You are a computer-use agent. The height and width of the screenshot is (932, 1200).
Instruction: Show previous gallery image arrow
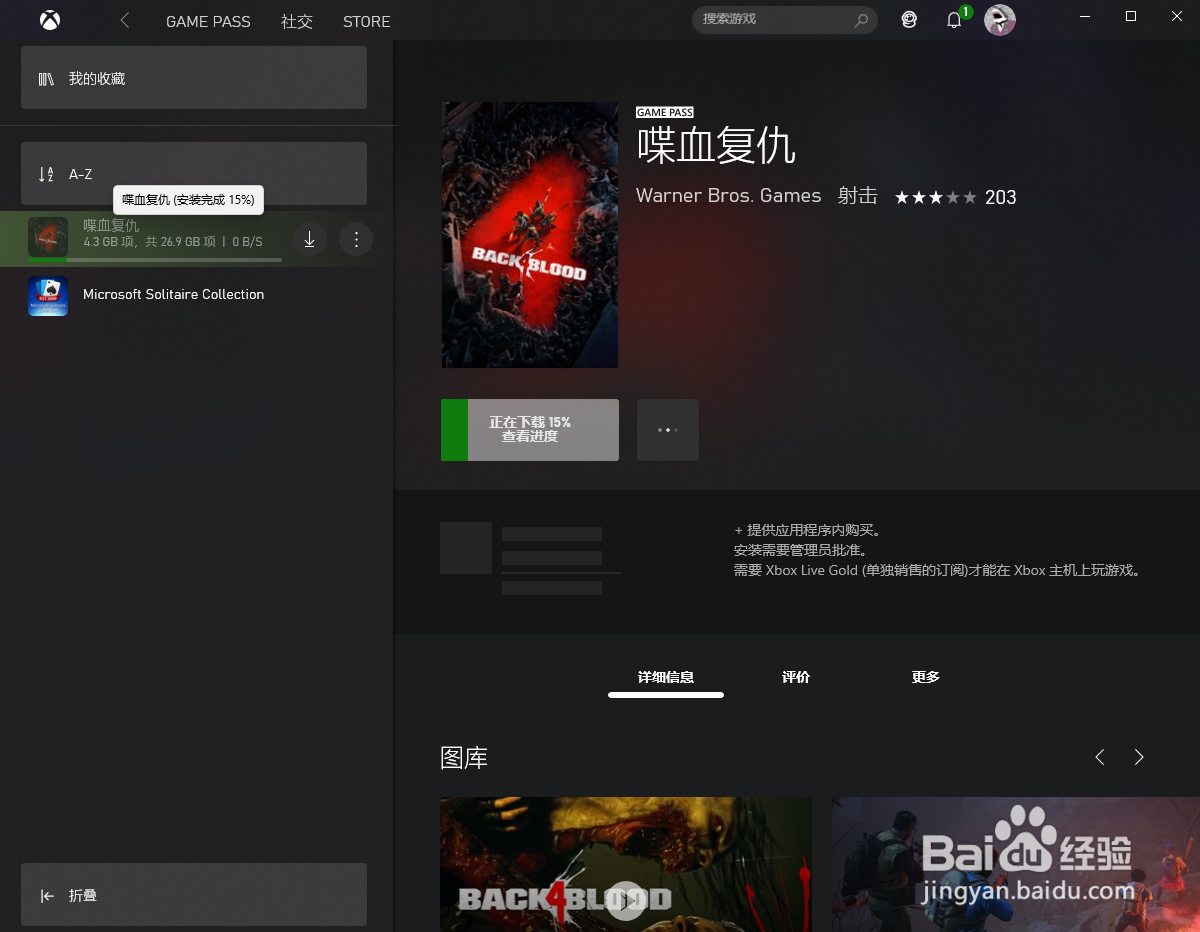point(1100,757)
